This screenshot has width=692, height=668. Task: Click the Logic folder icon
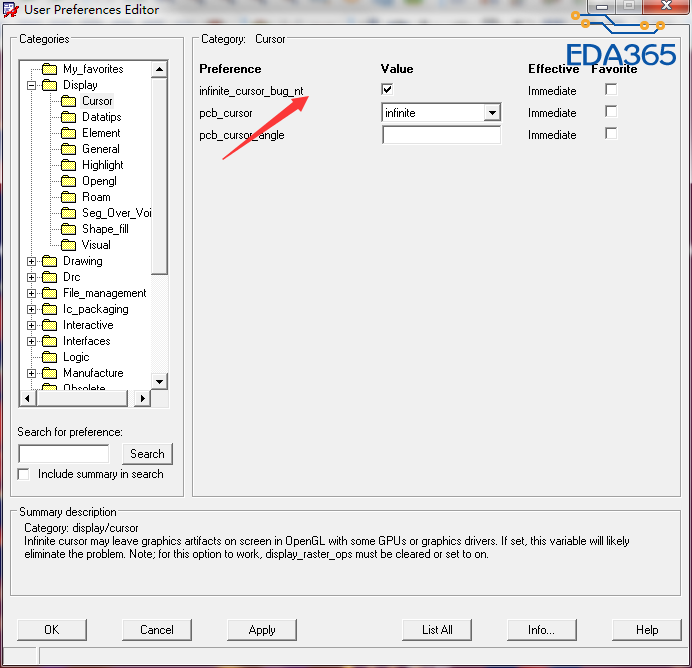point(49,357)
